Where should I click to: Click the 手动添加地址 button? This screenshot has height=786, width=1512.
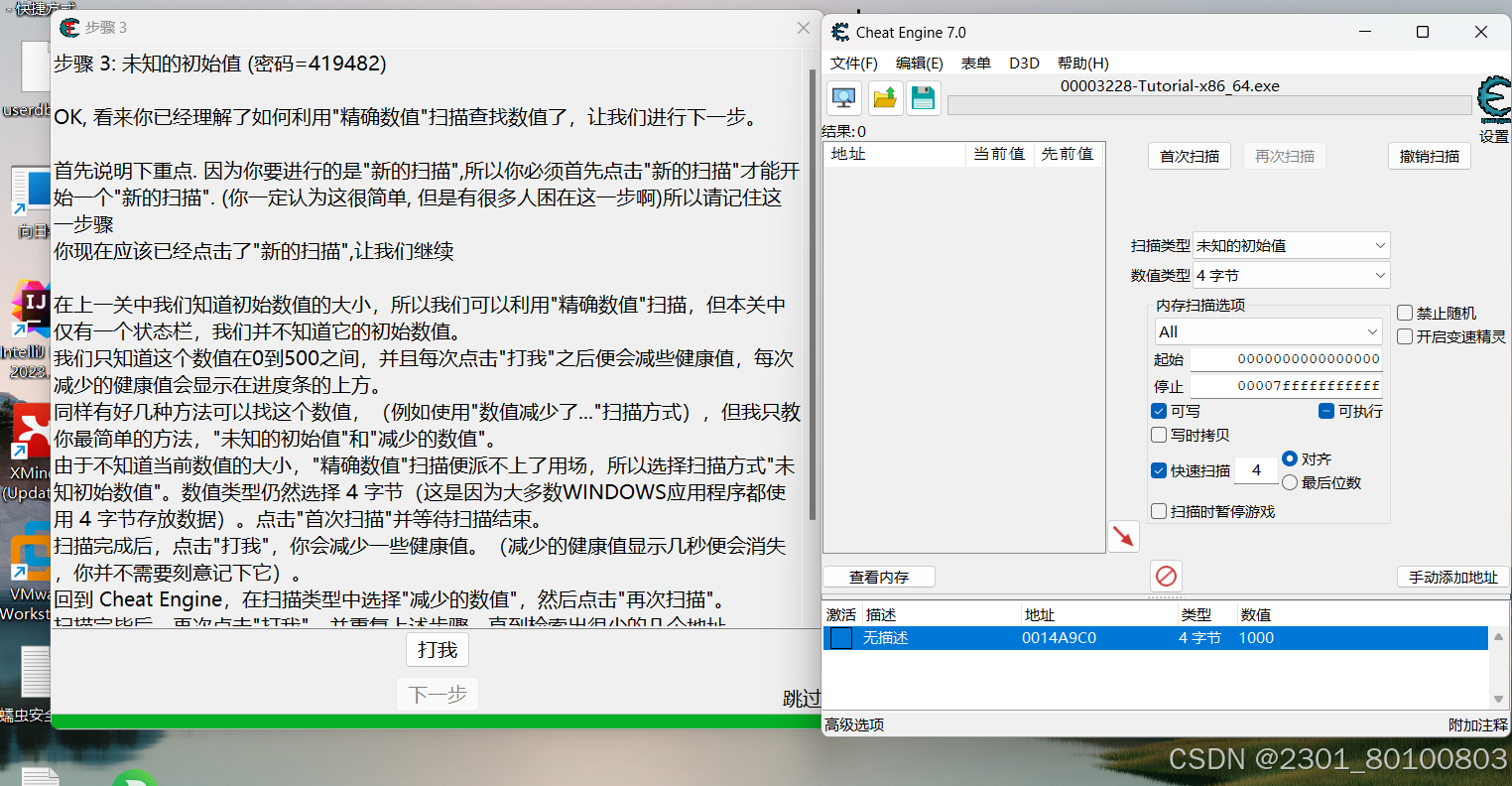[x=1453, y=577]
